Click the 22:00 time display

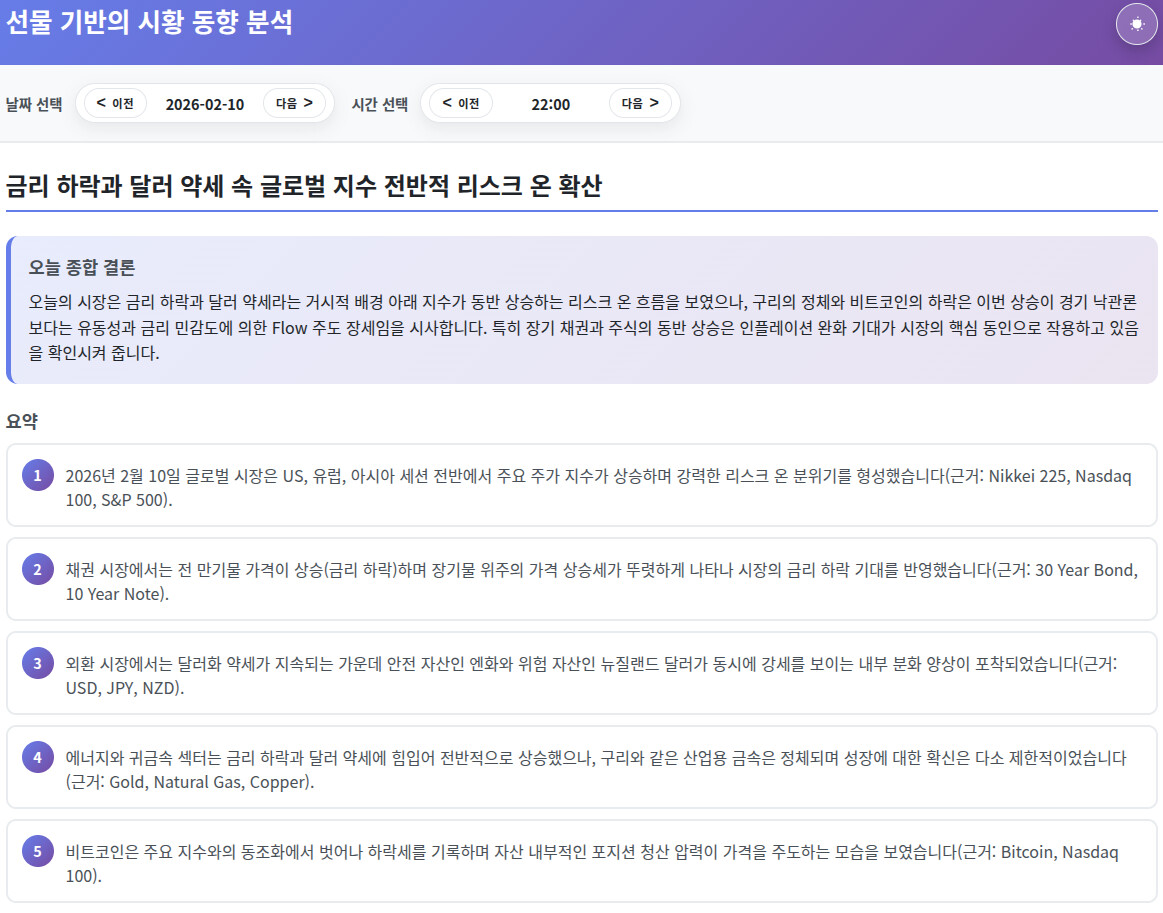click(550, 104)
